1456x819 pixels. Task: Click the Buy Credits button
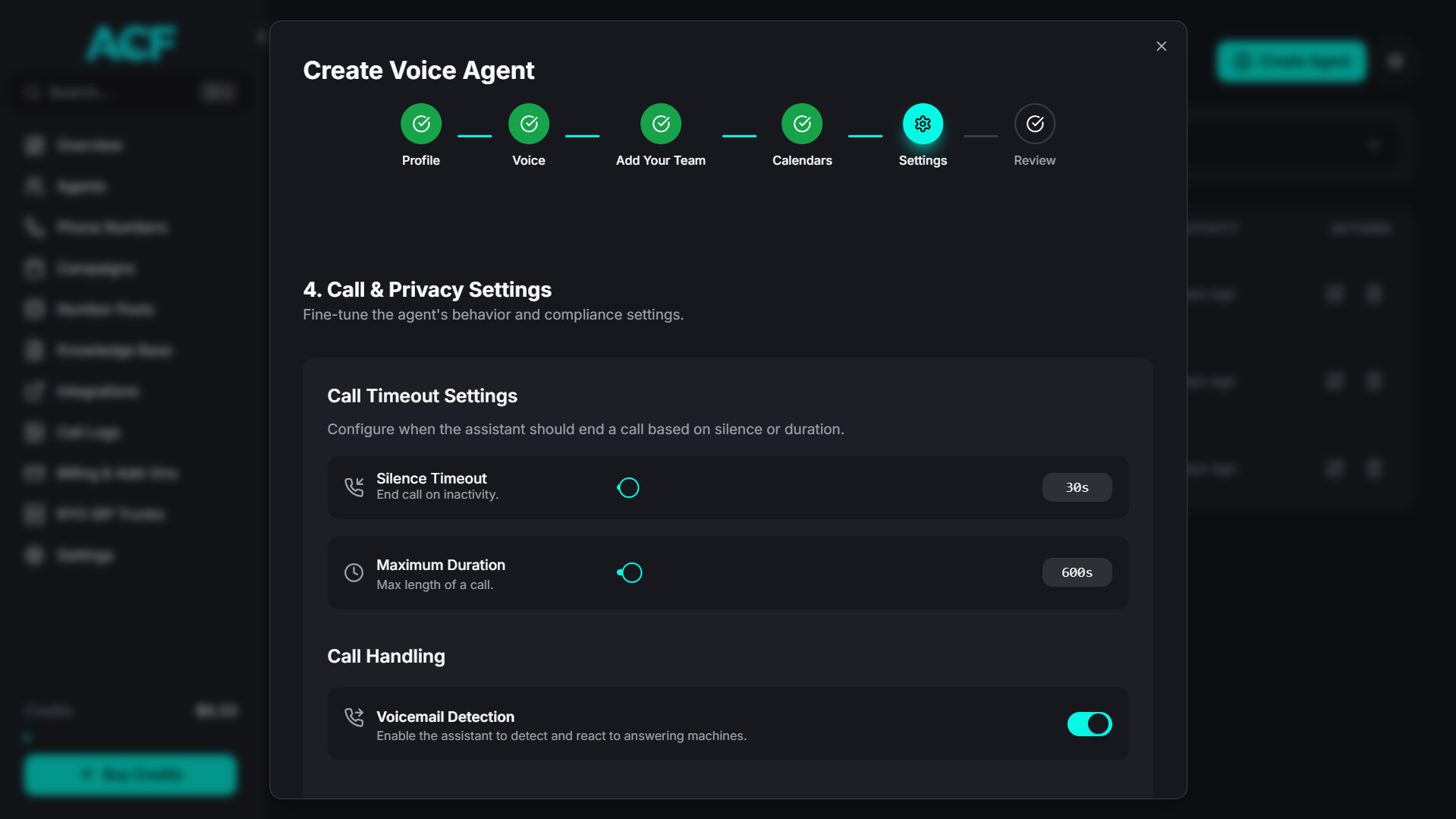coord(130,774)
